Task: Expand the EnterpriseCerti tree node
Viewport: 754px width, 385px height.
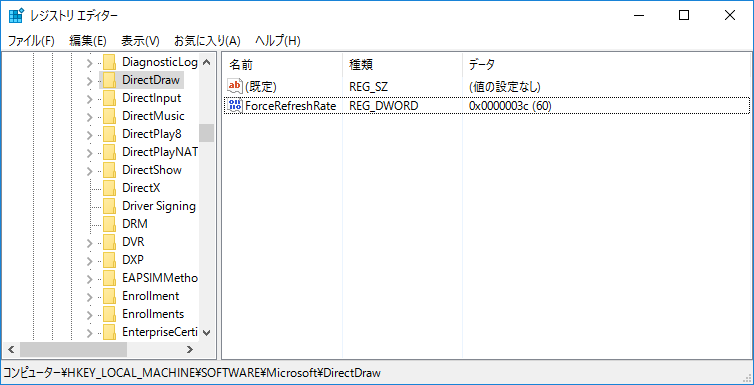Action: pos(89,334)
